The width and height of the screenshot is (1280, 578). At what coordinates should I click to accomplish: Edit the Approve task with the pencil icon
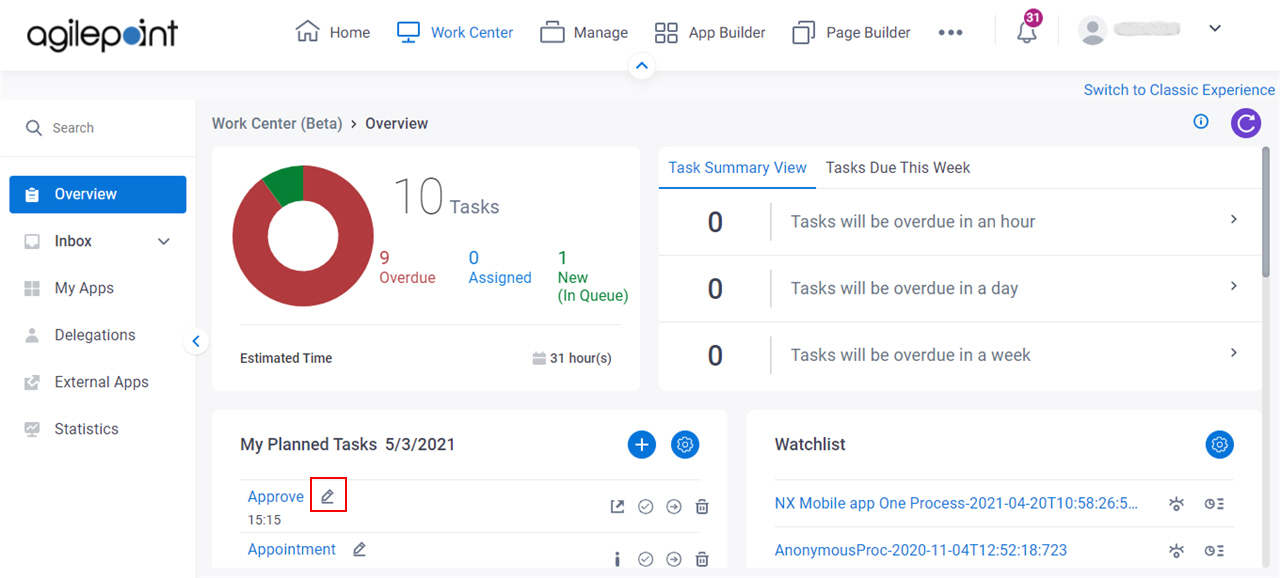328,496
